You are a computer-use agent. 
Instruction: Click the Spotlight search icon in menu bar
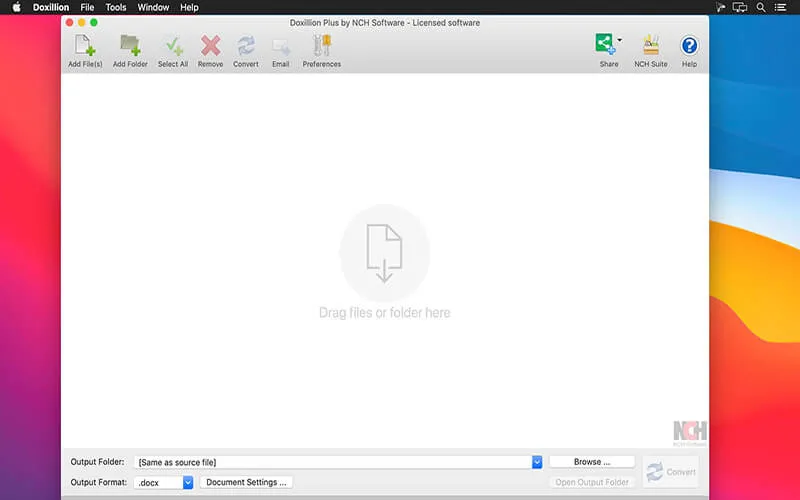click(761, 7)
